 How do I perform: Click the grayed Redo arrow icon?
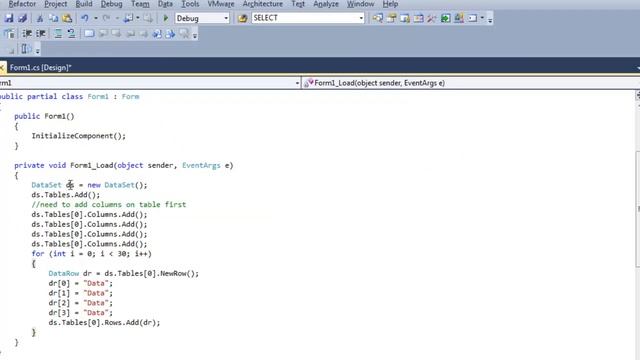[107, 18]
